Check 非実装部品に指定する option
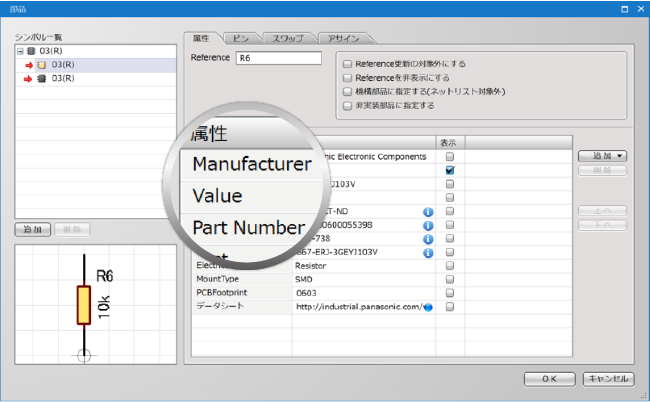 point(347,106)
